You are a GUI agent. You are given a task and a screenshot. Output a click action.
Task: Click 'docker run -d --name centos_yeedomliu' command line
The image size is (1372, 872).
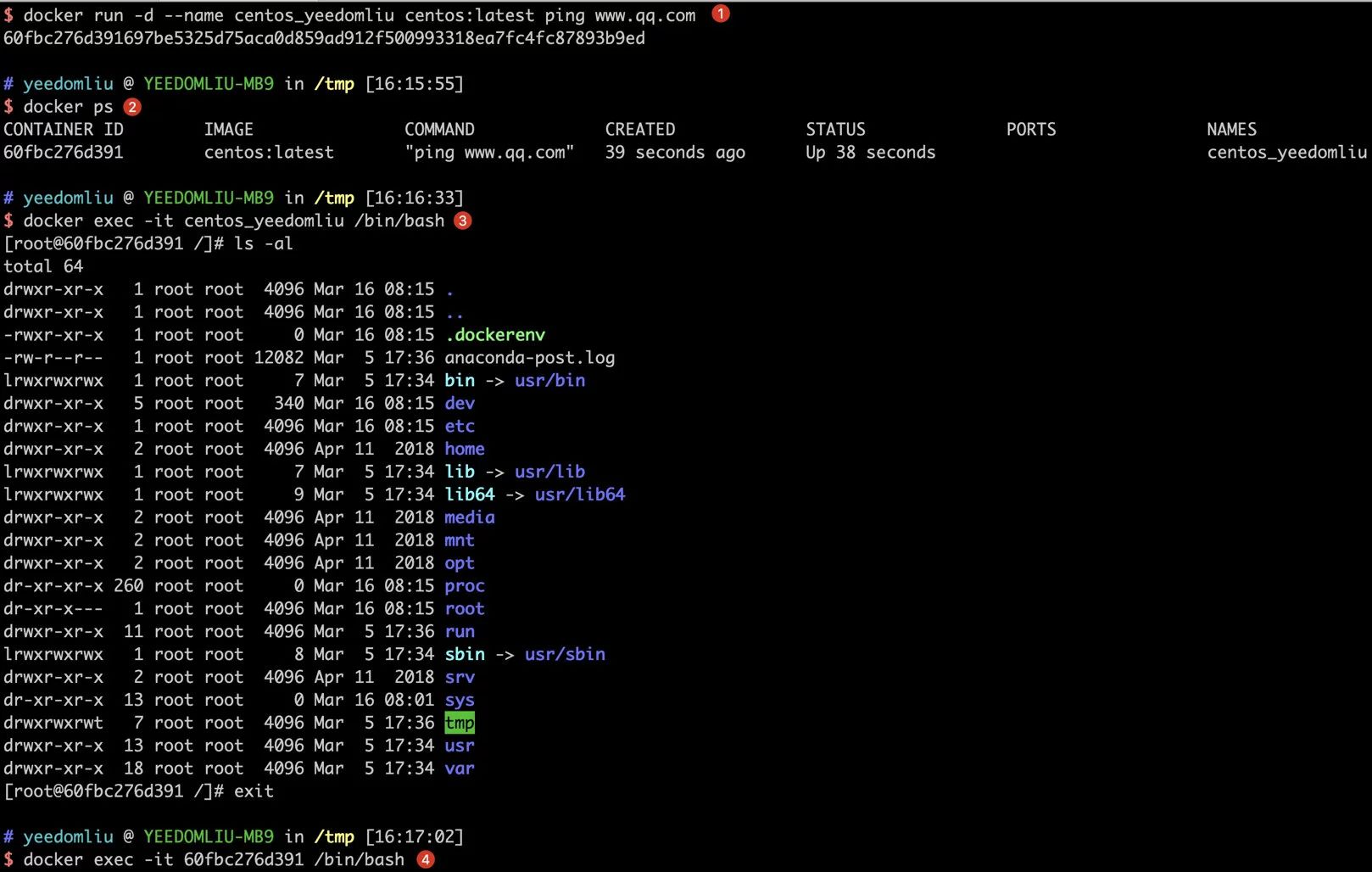coord(360,15)
